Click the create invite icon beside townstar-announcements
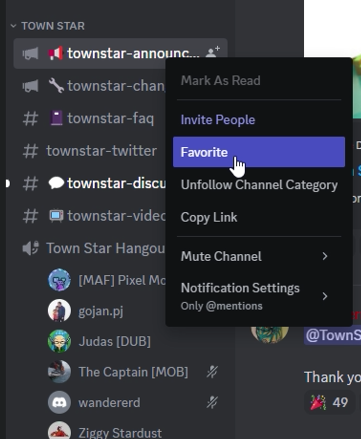Image resolution: width=361 pixels, height=439 pixels. coord(213,52)
